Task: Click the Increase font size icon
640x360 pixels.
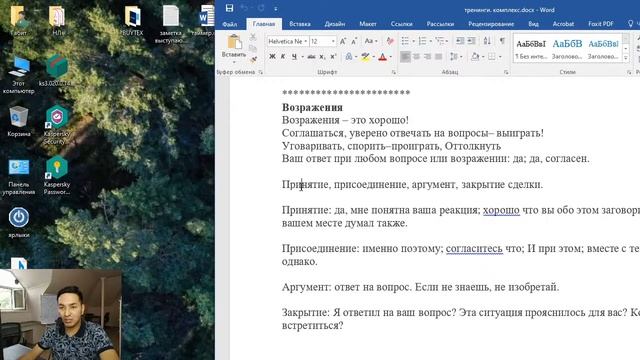Action: [x=343, y=41]
